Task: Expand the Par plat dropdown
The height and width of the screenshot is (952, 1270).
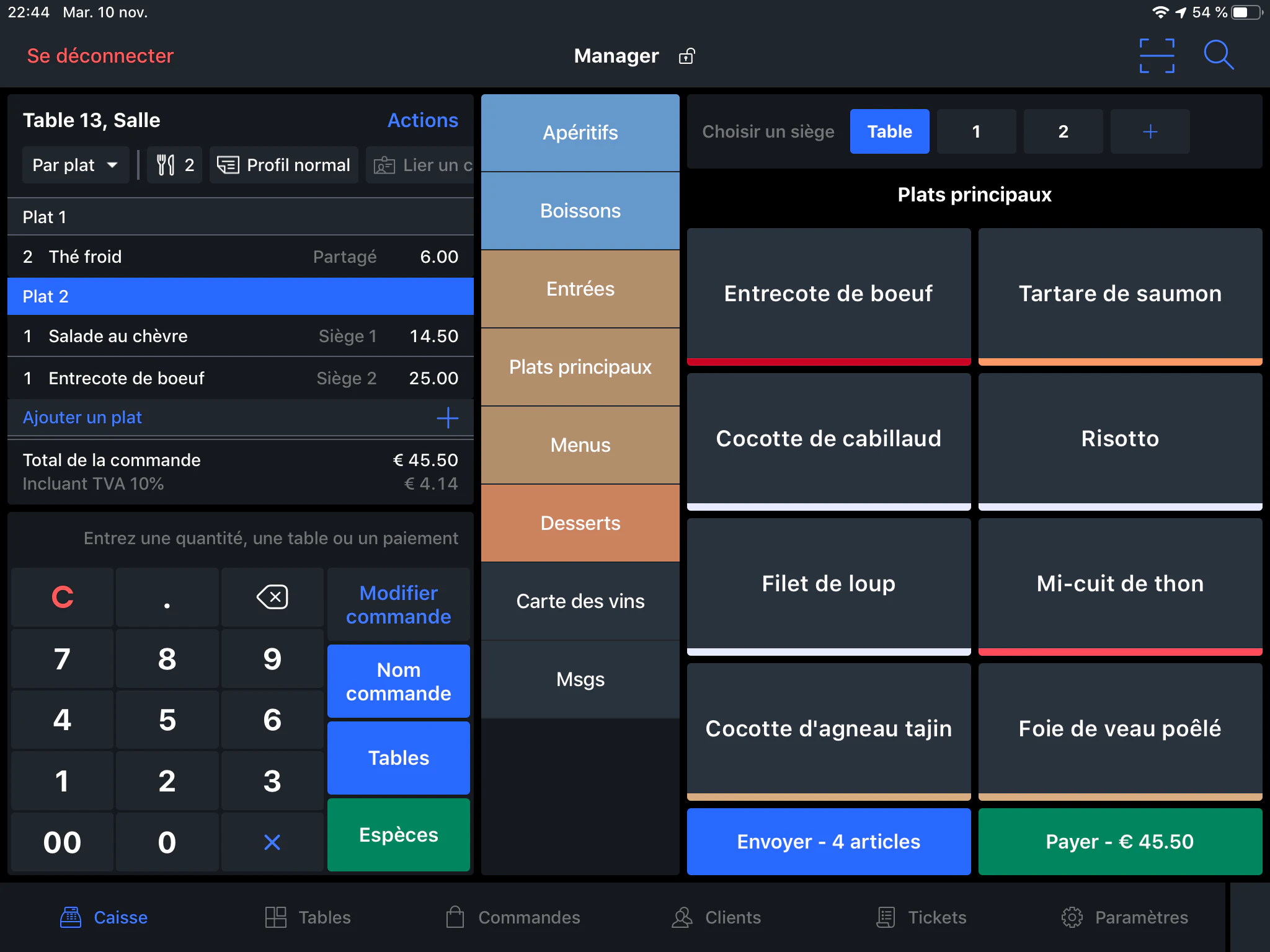Action: (x=76, y=165)
